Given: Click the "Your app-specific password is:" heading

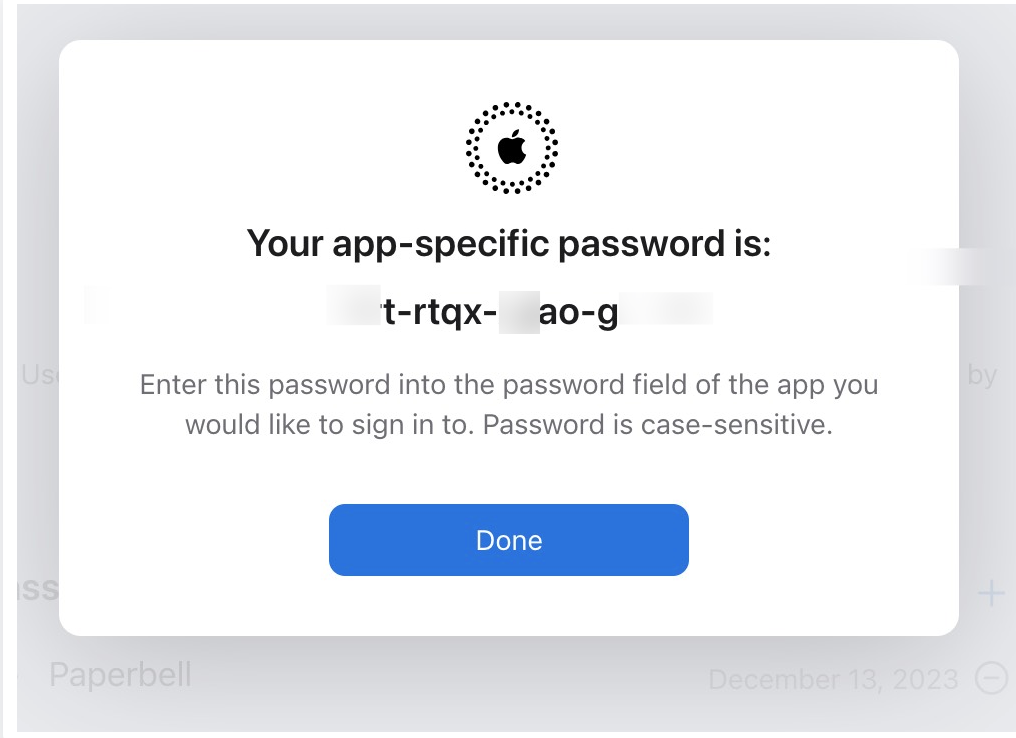Looking at the screenshot, I should 508,243.
